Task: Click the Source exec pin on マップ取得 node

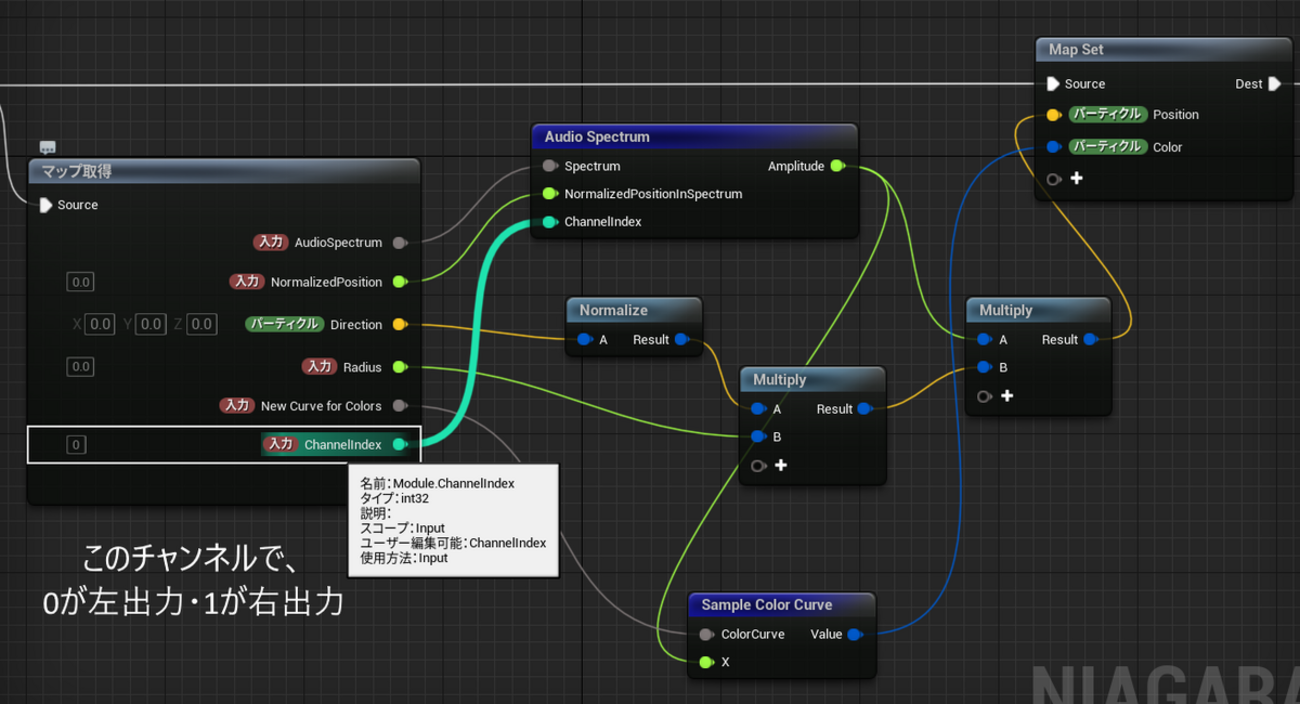Action: [x=45, y=205]
